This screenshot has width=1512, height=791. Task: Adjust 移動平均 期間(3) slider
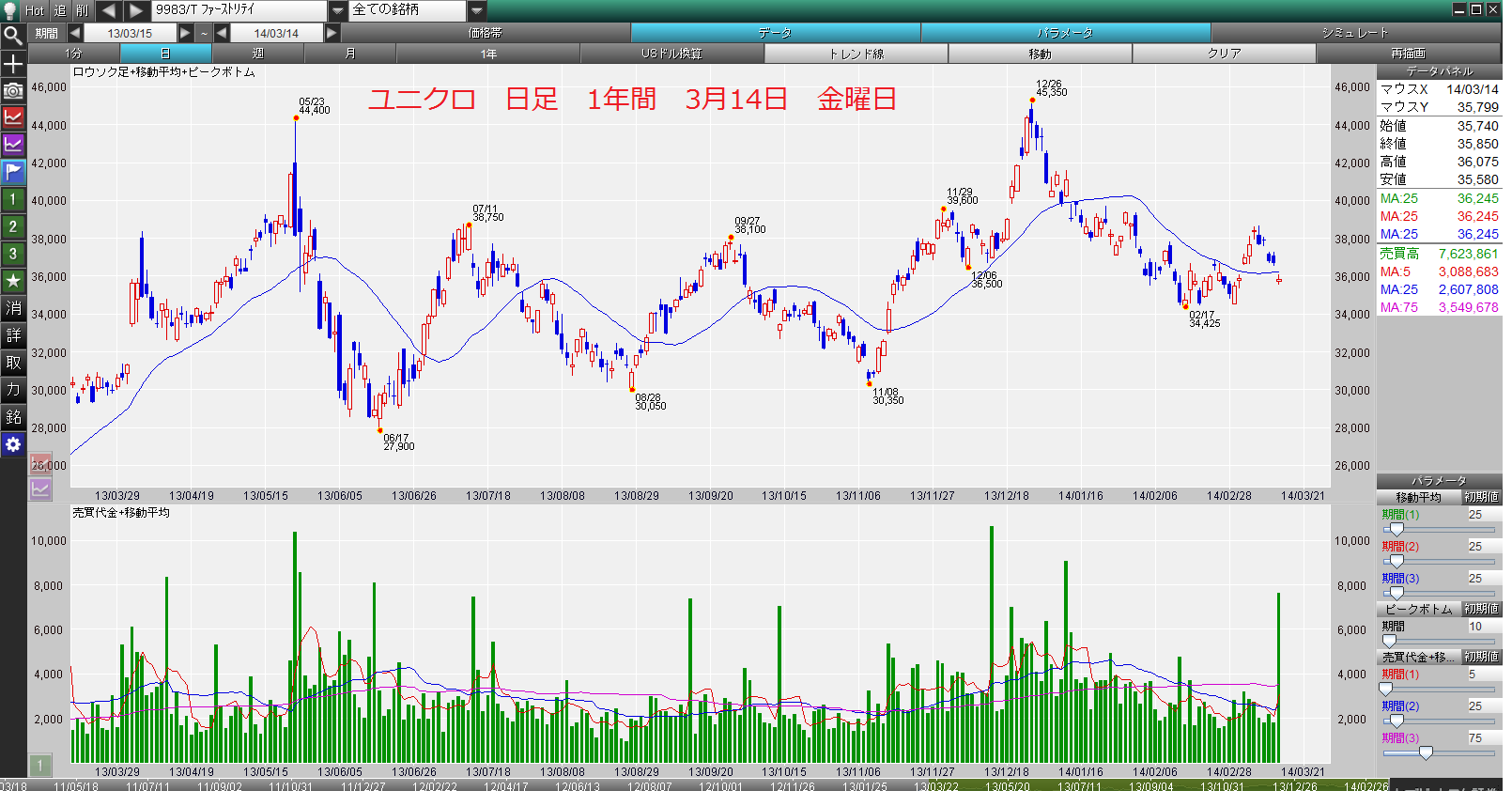pos(1396,594)
